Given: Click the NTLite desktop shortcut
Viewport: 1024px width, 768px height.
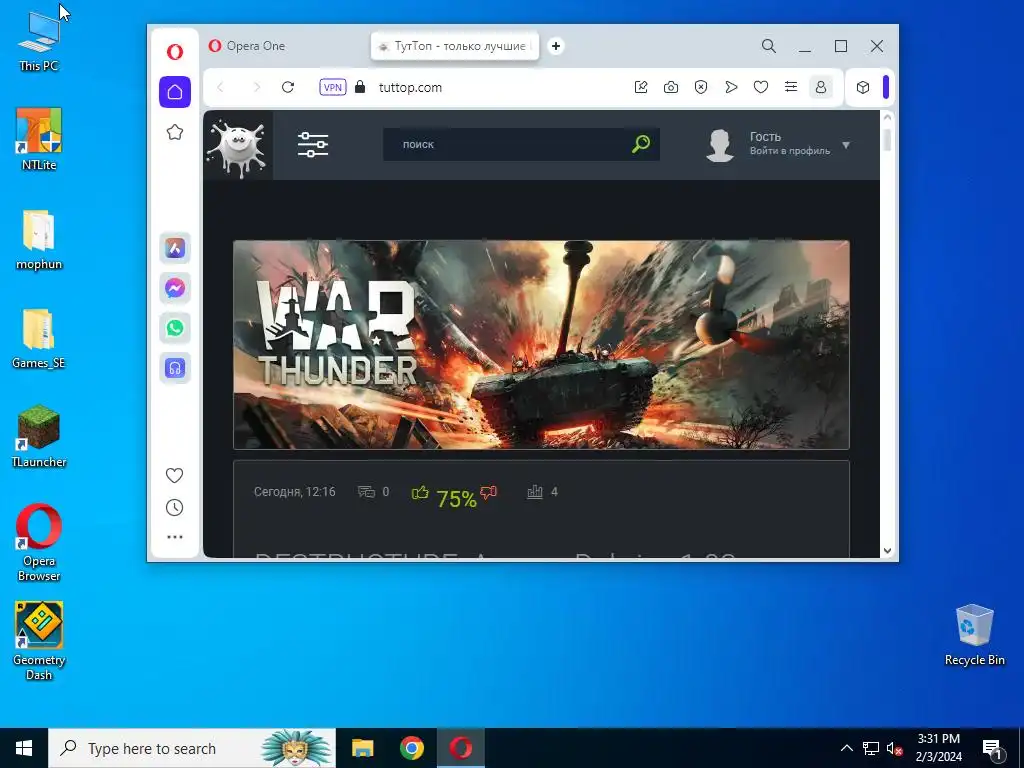Looking at the screenshot, I should click(39, 139).
